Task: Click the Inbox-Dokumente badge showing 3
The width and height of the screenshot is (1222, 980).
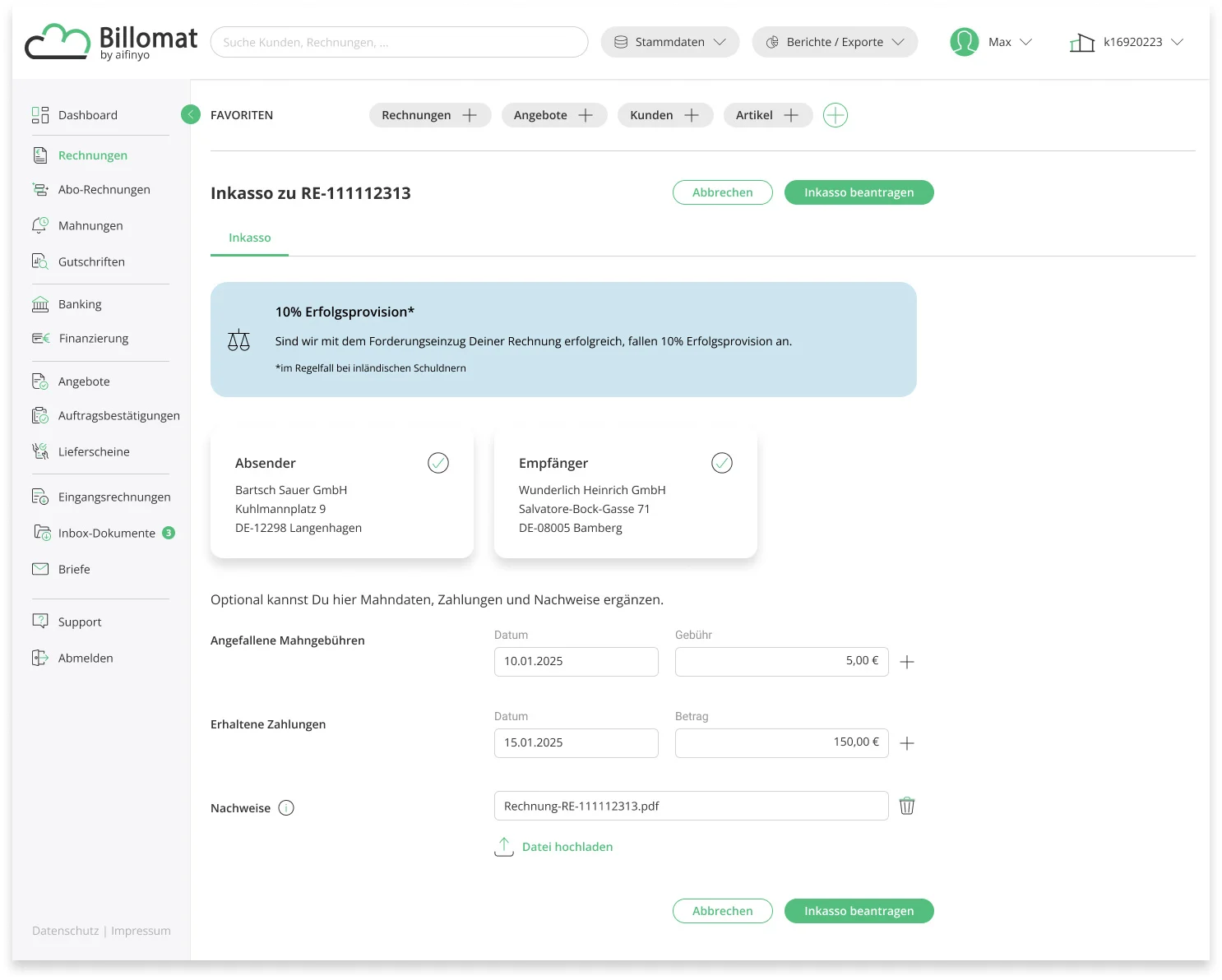Action: [169, 533]
